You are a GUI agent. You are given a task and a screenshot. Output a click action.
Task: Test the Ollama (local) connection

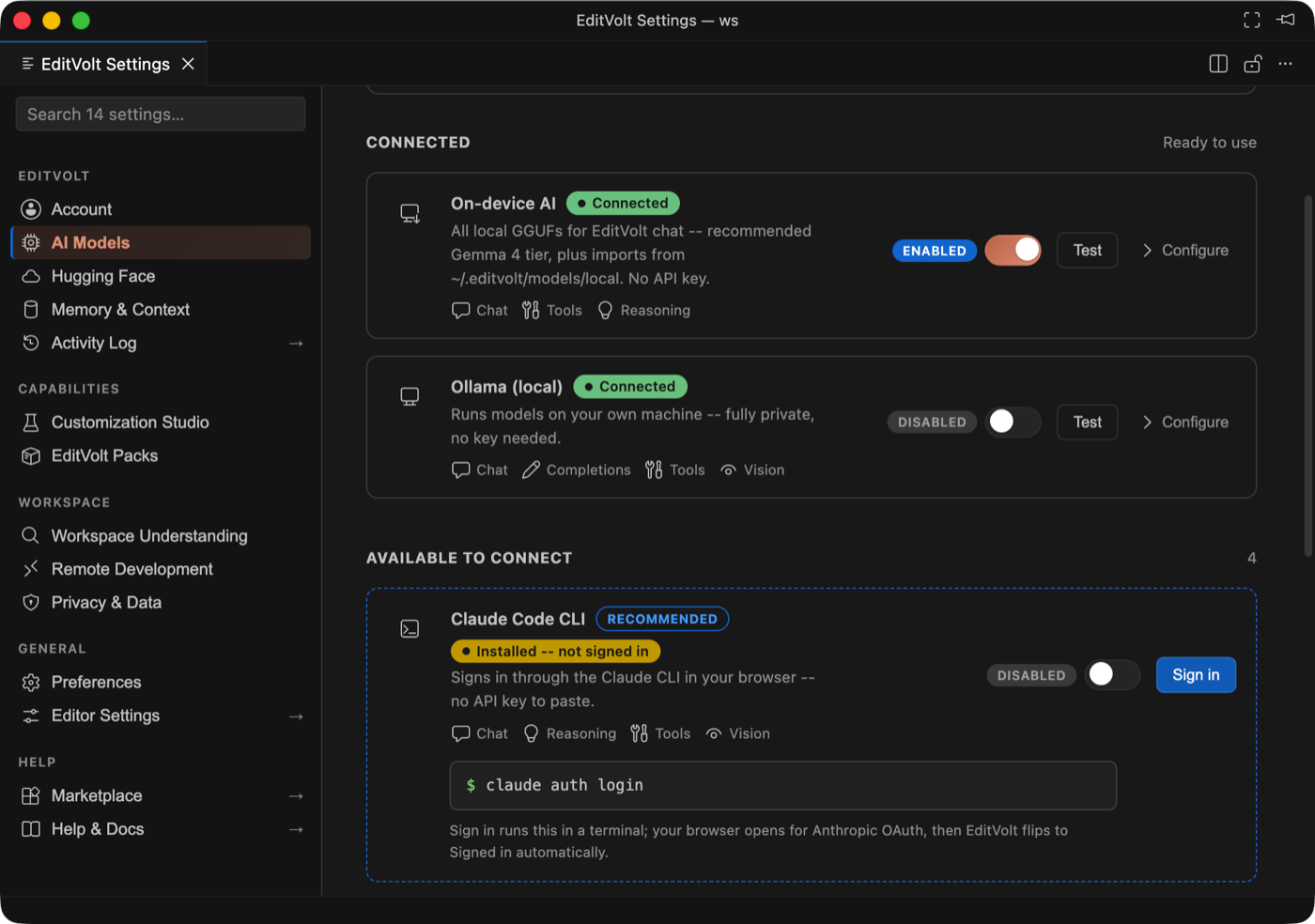click(1088, 423)
